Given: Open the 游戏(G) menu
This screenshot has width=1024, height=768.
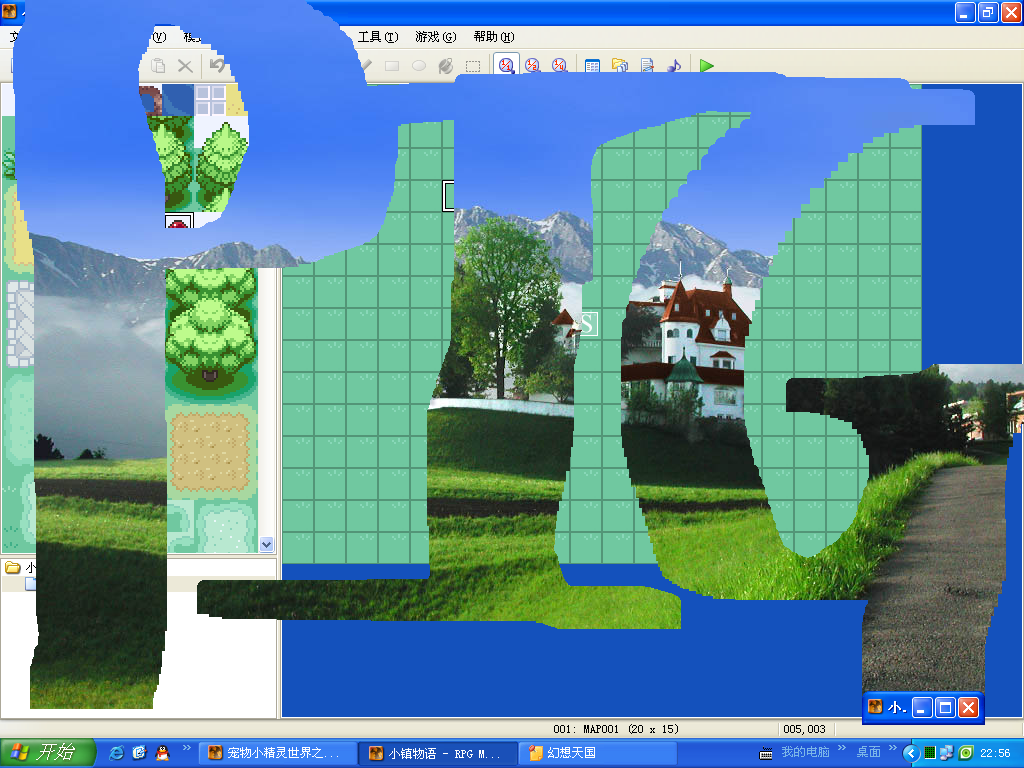Looking at the screenshot, I should [436, 37].
